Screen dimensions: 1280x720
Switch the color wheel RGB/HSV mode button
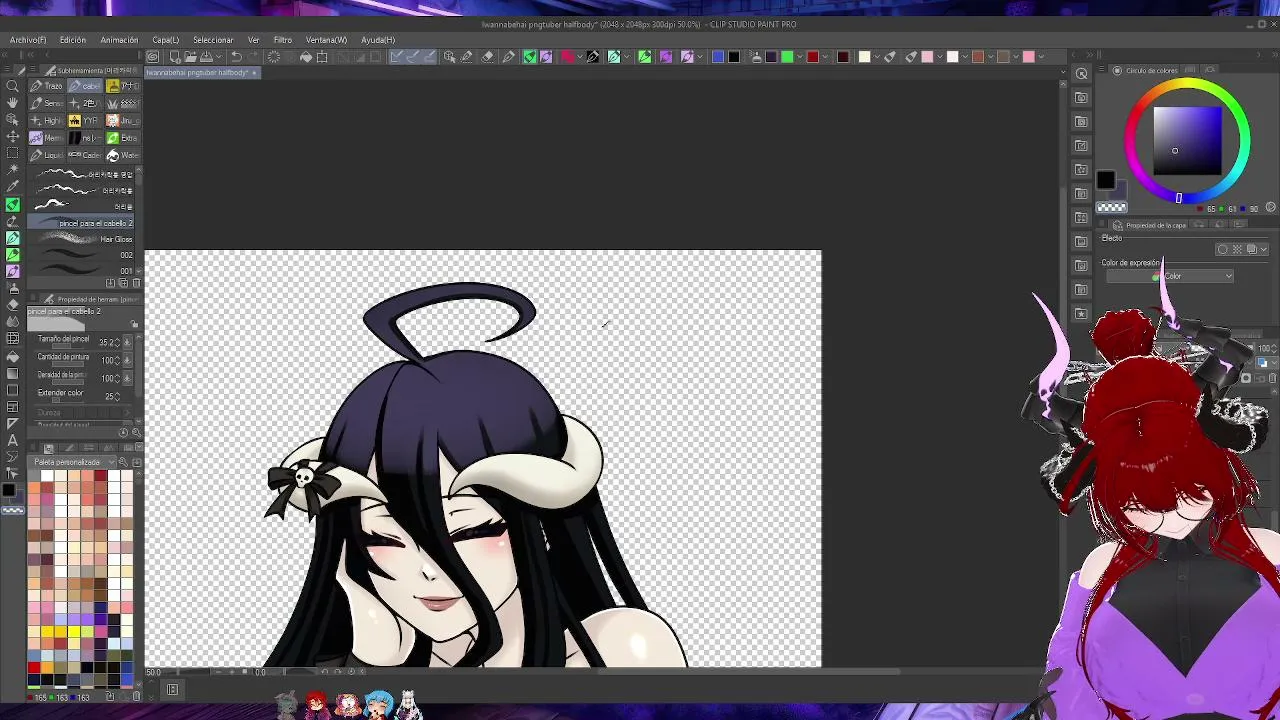click(x=1271, y=208)
